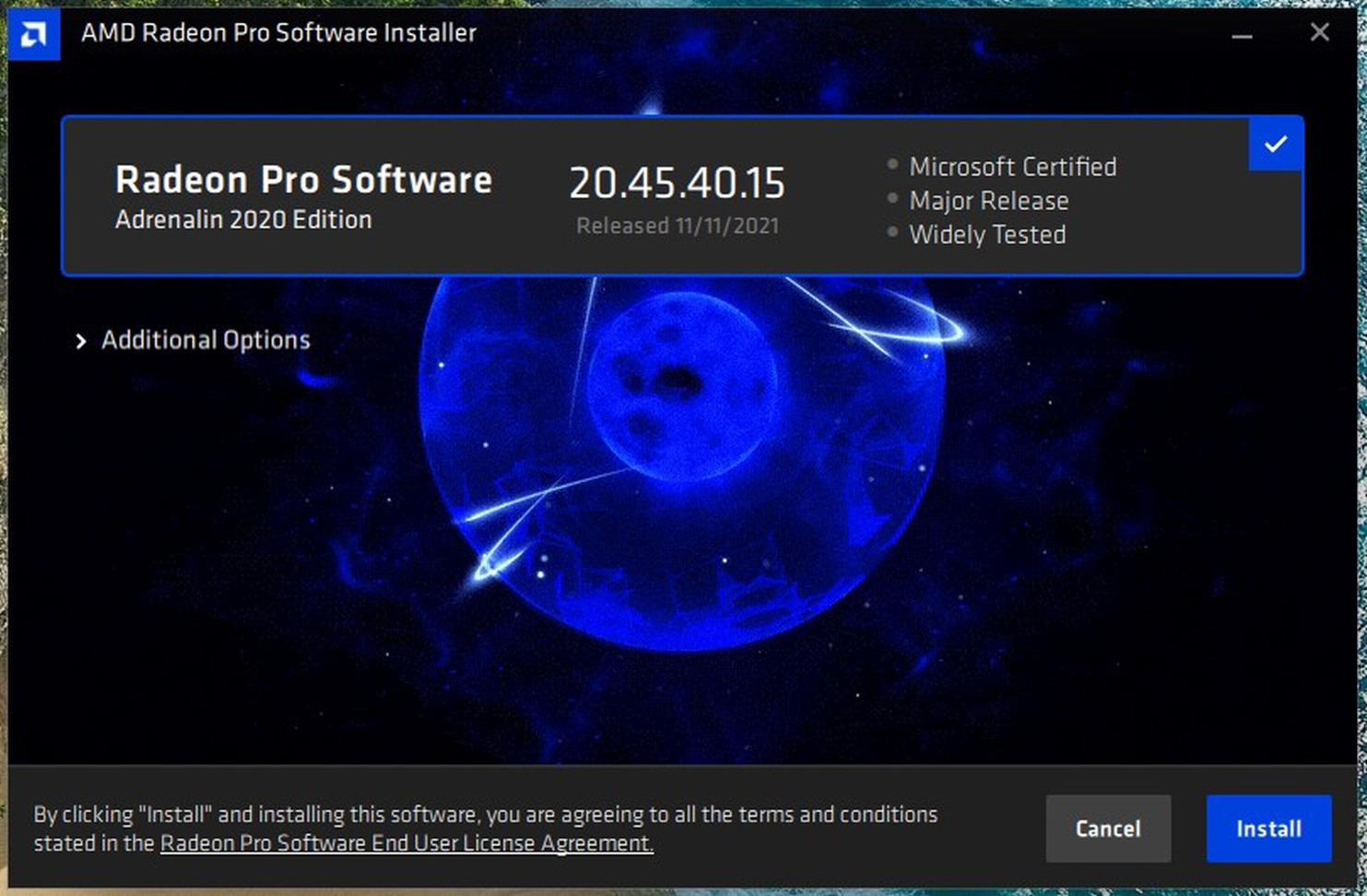Click the Released 11/11/2021 date text
Viewport: 1367px width, 896px height.
coord(678,226)
